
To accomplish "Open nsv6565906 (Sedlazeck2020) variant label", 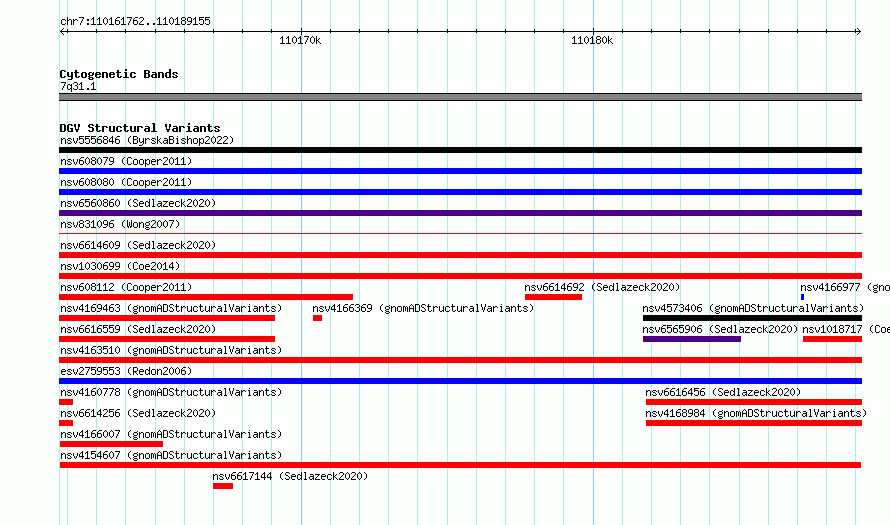I will (x=720, y=329).
